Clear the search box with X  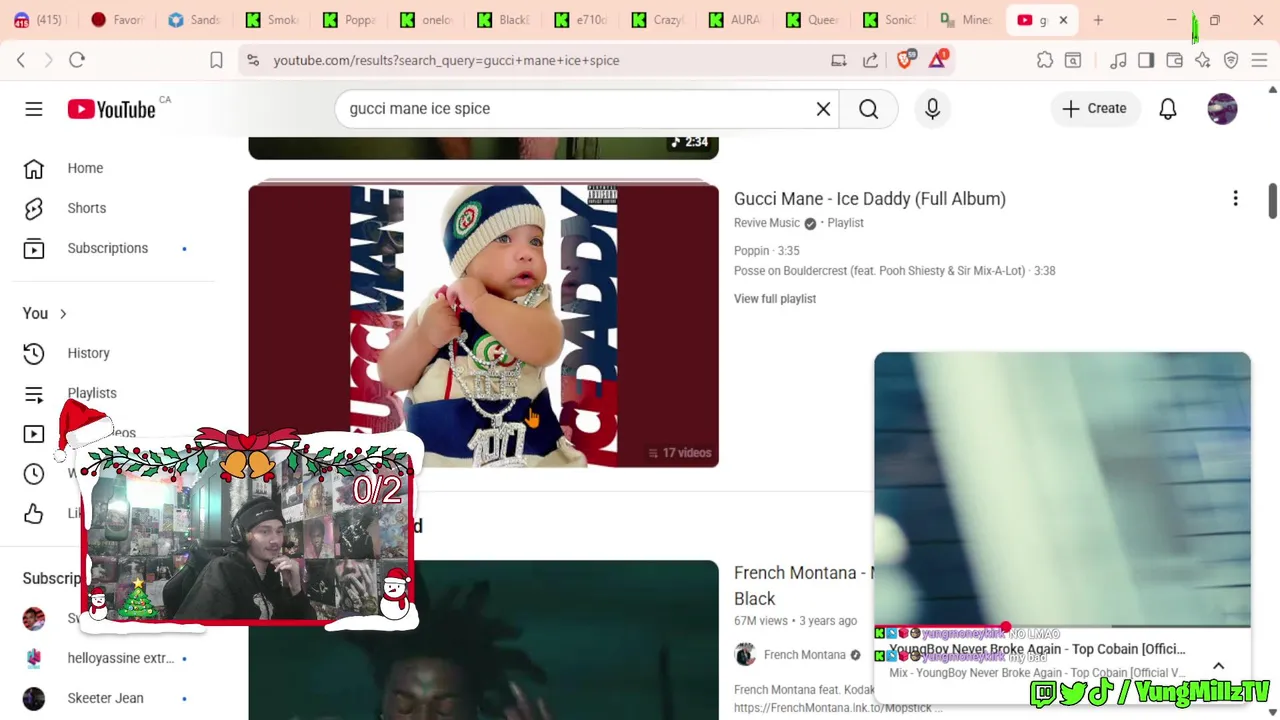(x=823, y=109)
